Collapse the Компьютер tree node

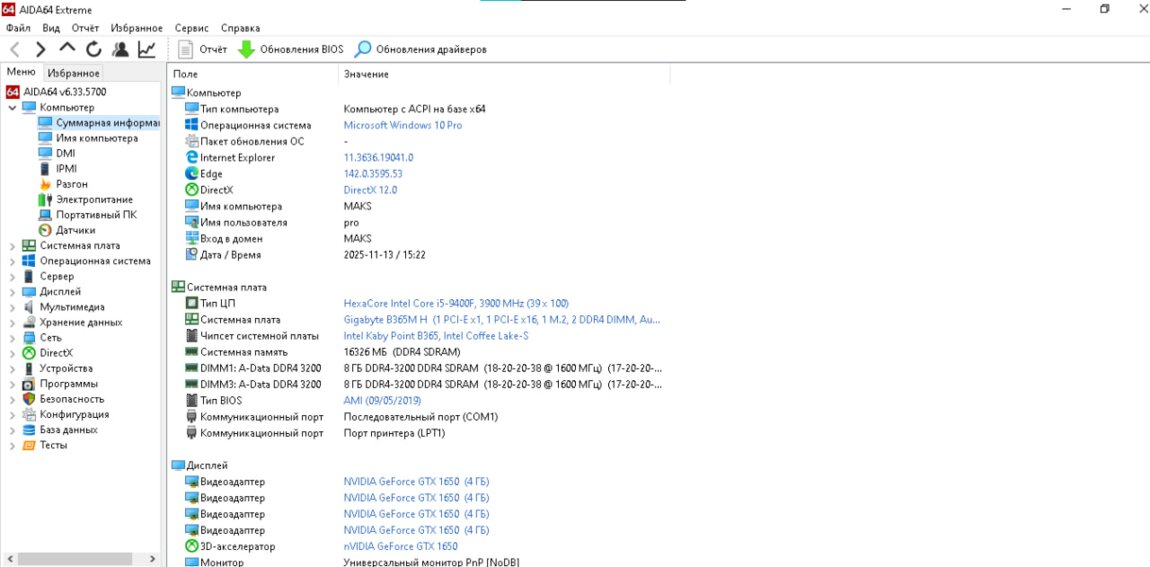12,107
